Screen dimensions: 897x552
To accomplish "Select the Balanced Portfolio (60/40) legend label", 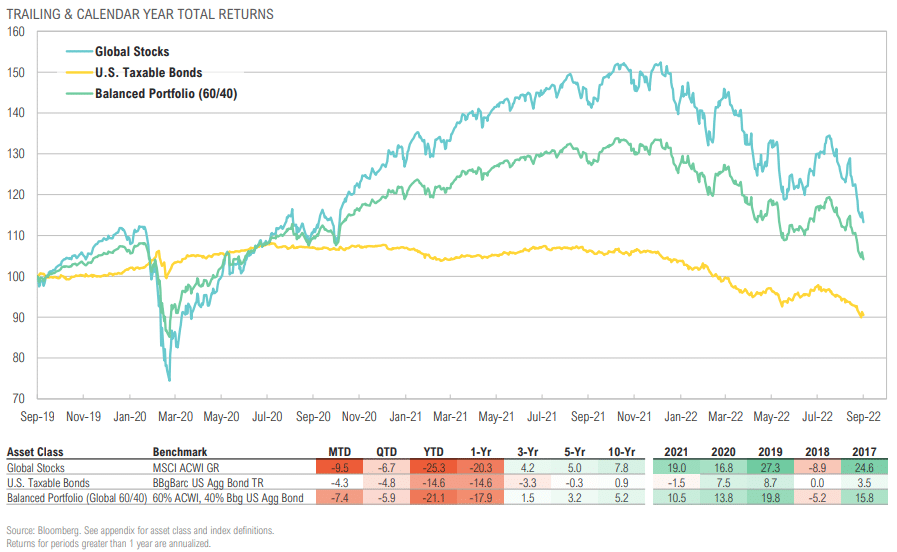I will [x=166, y=94].
